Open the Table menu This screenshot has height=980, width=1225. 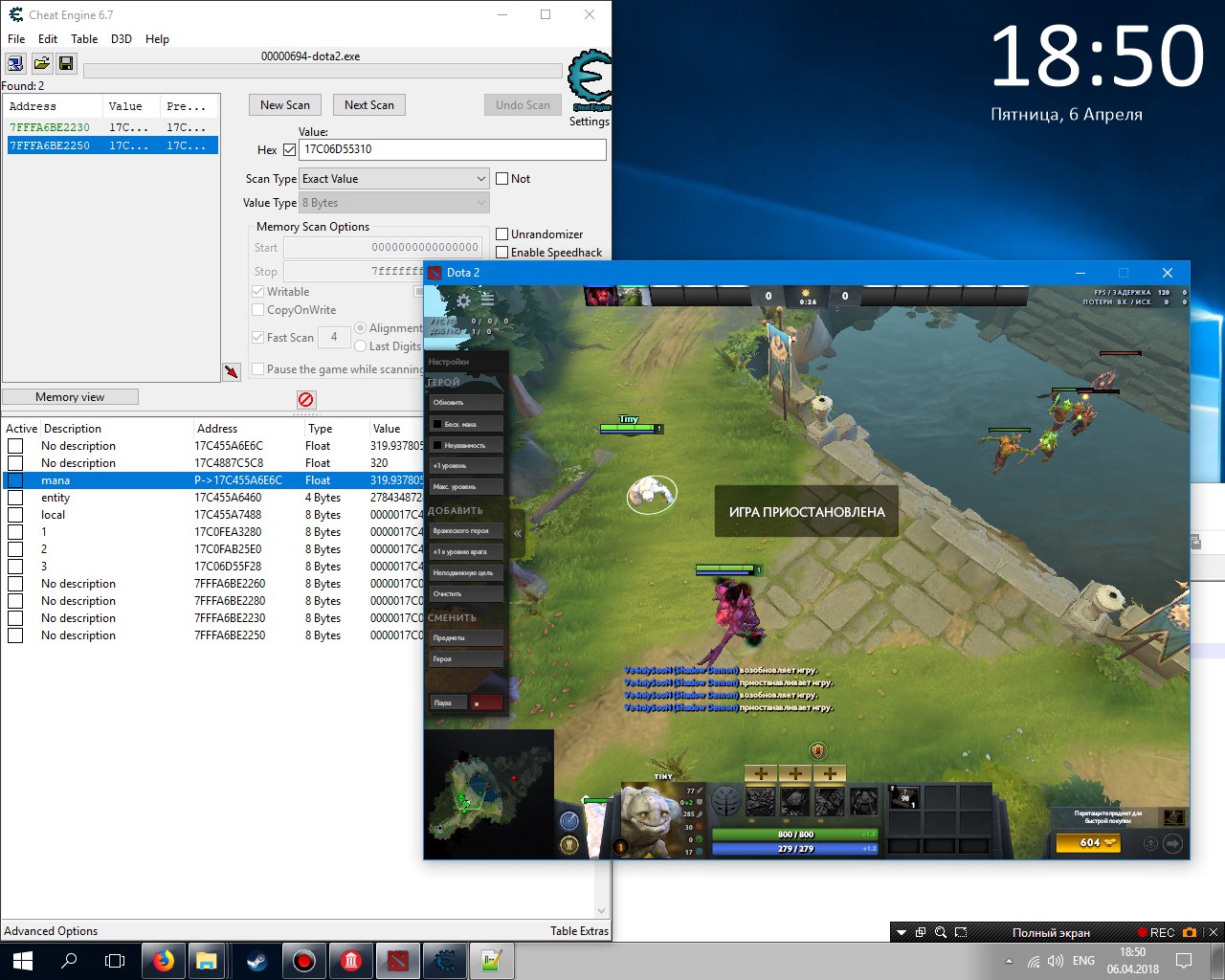84,39
